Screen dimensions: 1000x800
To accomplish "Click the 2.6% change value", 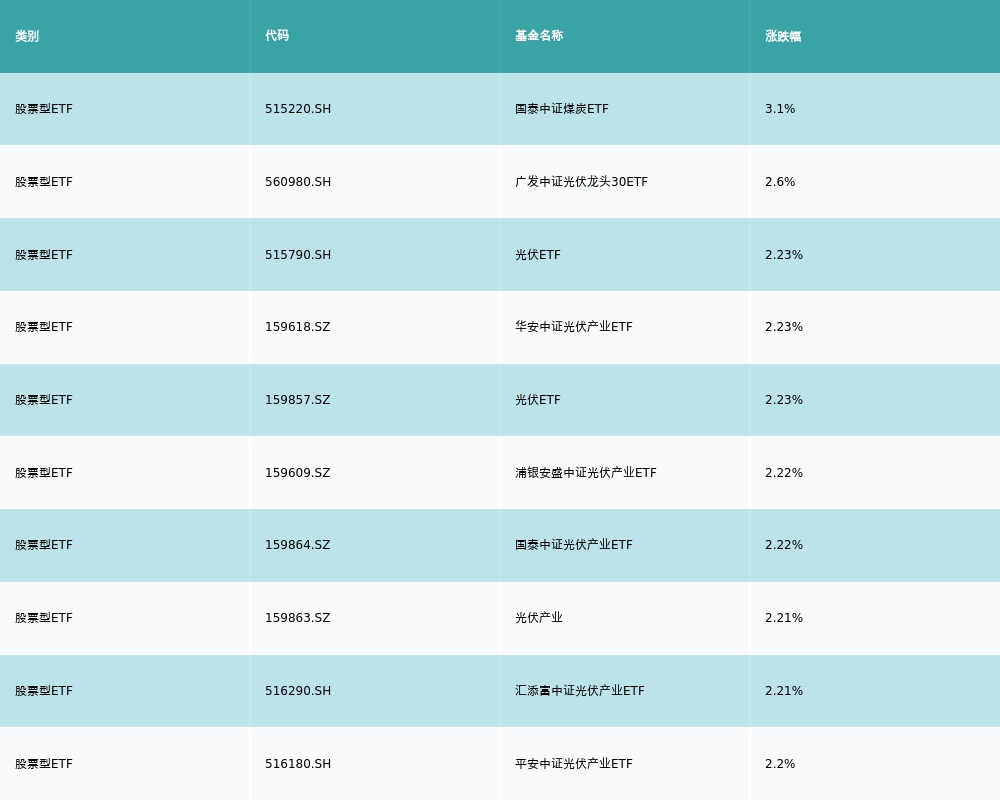I will (x=780, y=182).
